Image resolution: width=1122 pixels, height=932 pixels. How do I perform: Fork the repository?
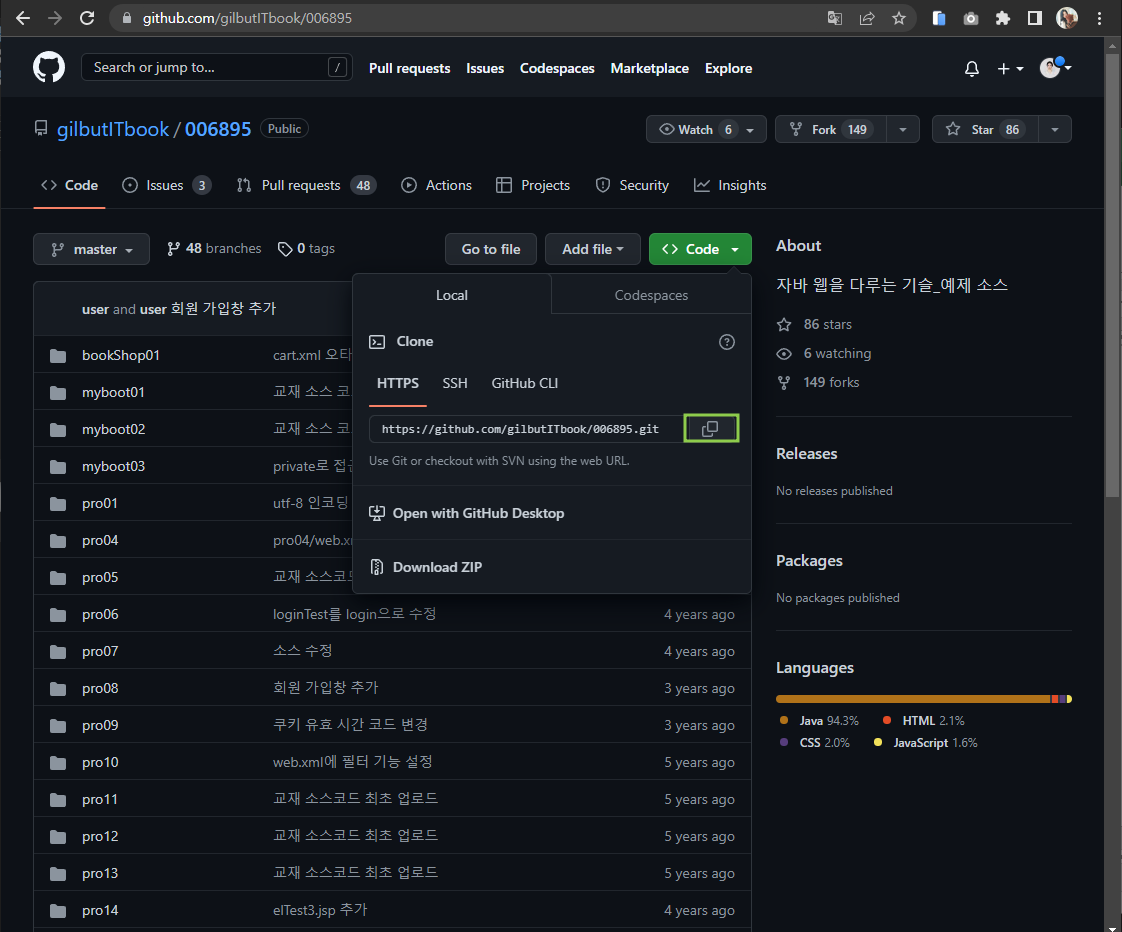coord(830,130)
